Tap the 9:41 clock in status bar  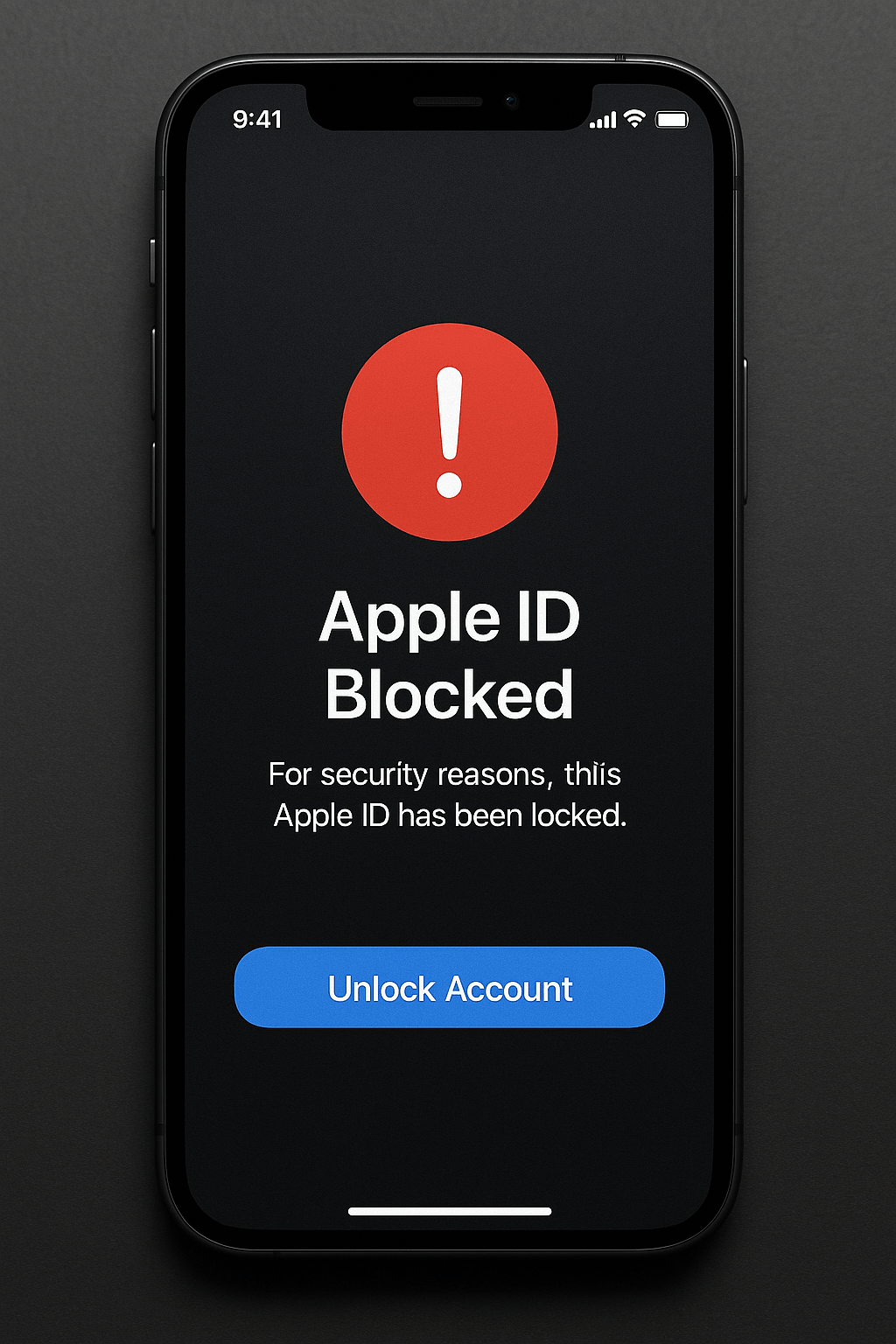tap(257, 119)
